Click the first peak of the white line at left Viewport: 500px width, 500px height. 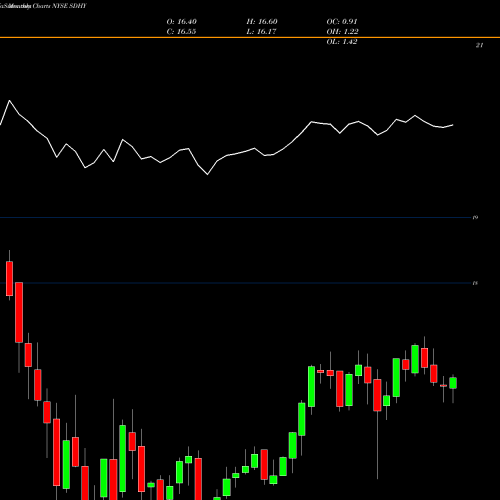pos(9,100)
